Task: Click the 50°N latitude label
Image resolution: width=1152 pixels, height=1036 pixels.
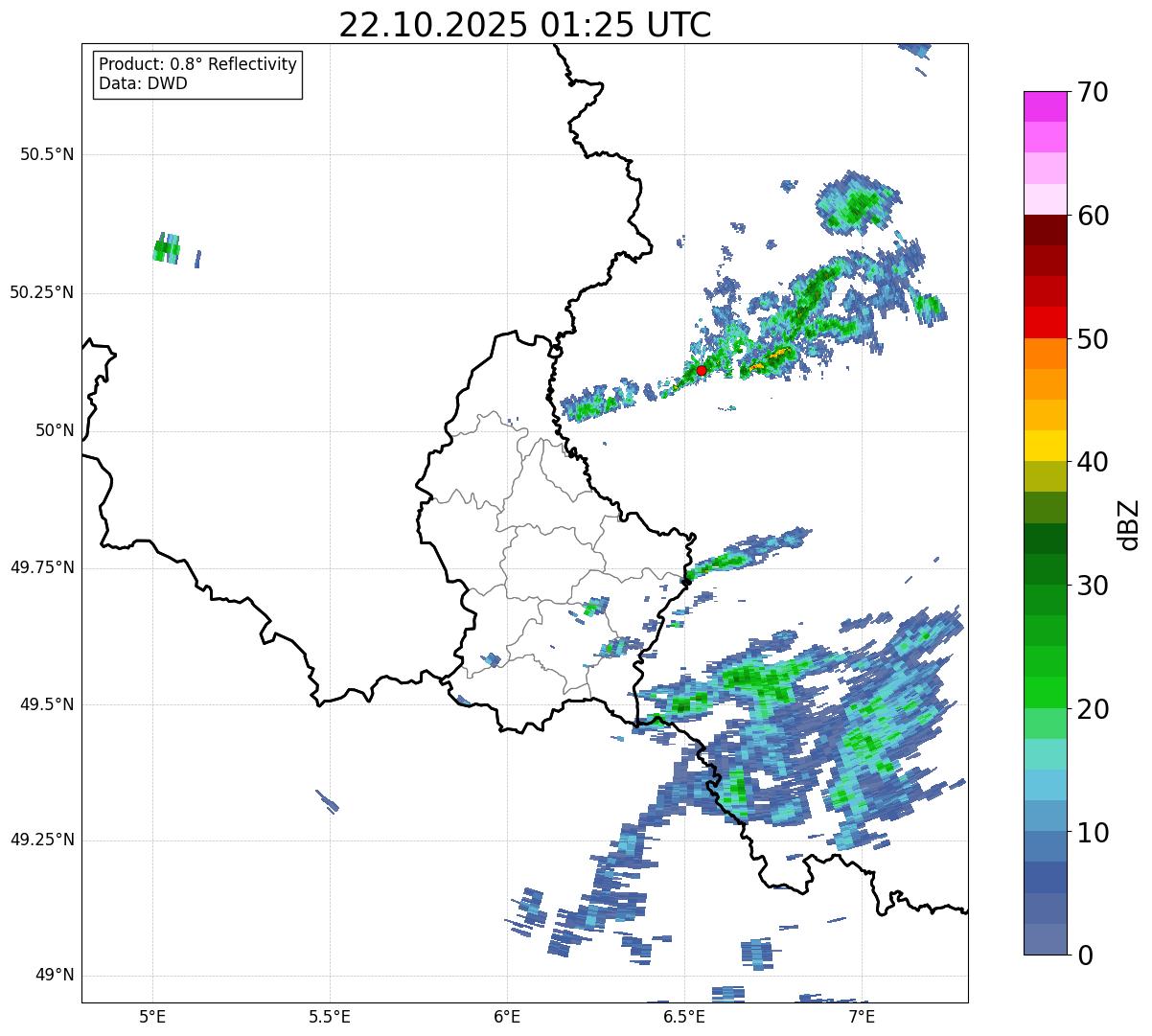Action: coord(55,431)
